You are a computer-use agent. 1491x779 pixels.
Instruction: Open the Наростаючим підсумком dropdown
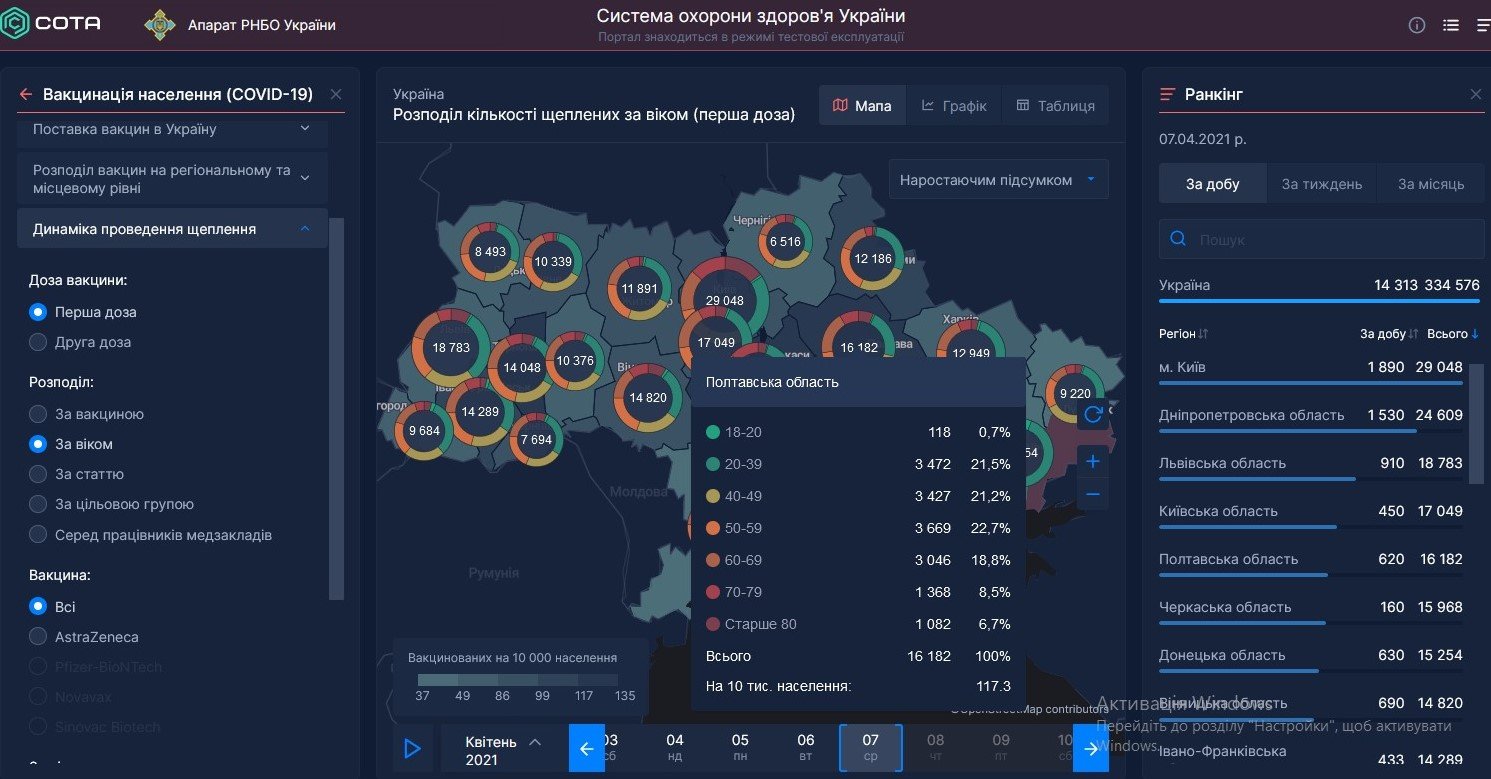pos(998,180)
